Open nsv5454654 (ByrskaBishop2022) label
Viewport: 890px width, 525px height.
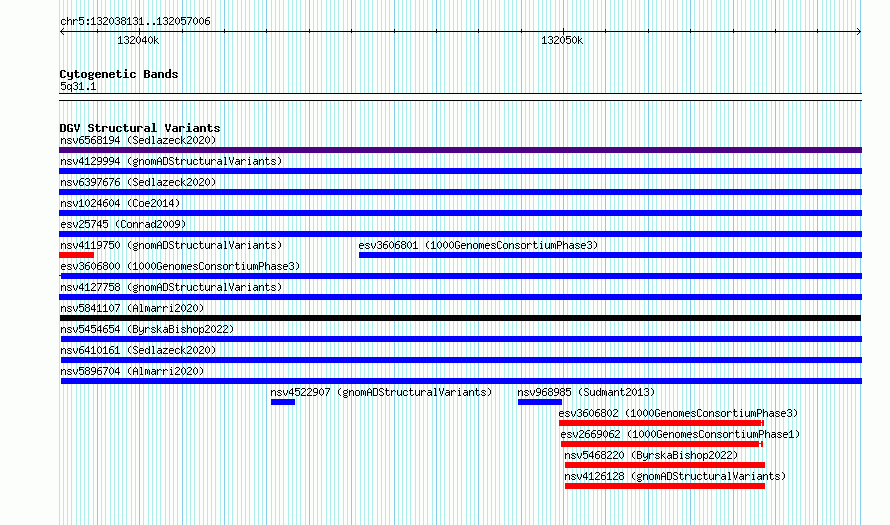(x=147, y=329)
